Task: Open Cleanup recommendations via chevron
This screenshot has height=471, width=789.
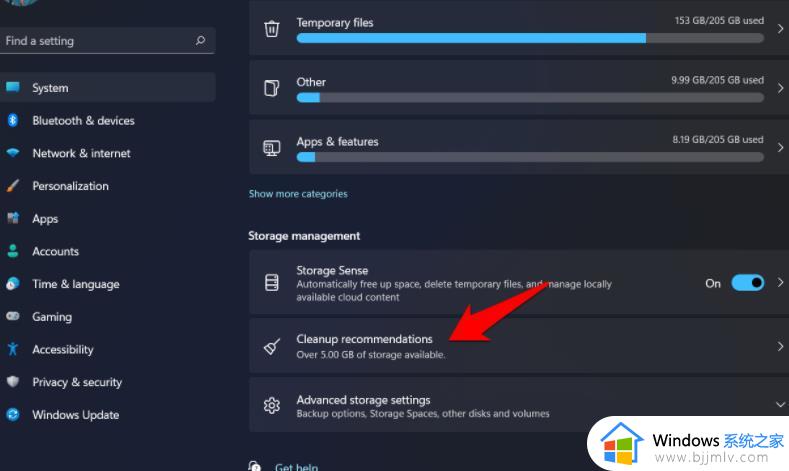Action: click(780, 346)
